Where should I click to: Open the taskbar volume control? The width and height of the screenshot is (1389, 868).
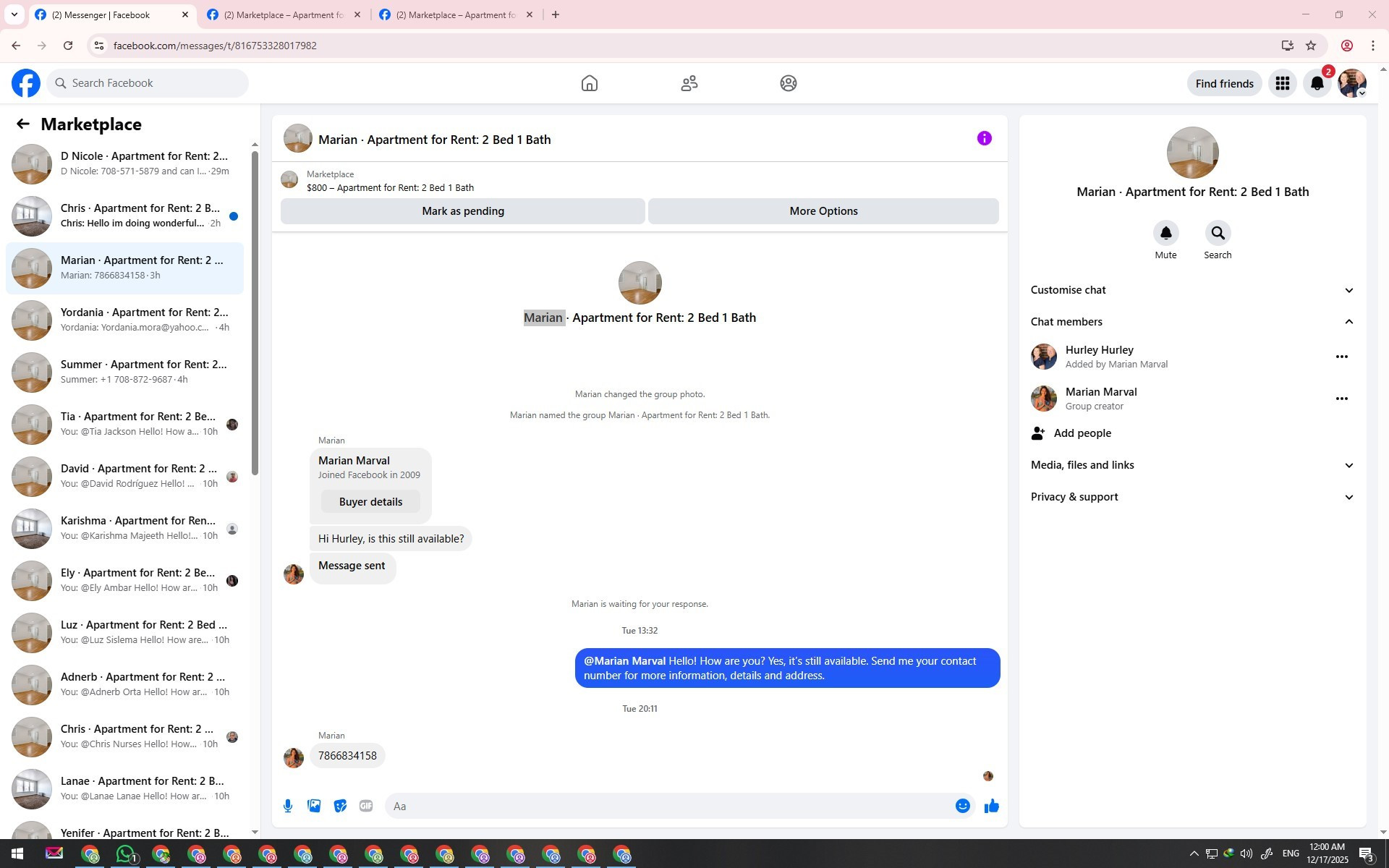(1246, 854)
